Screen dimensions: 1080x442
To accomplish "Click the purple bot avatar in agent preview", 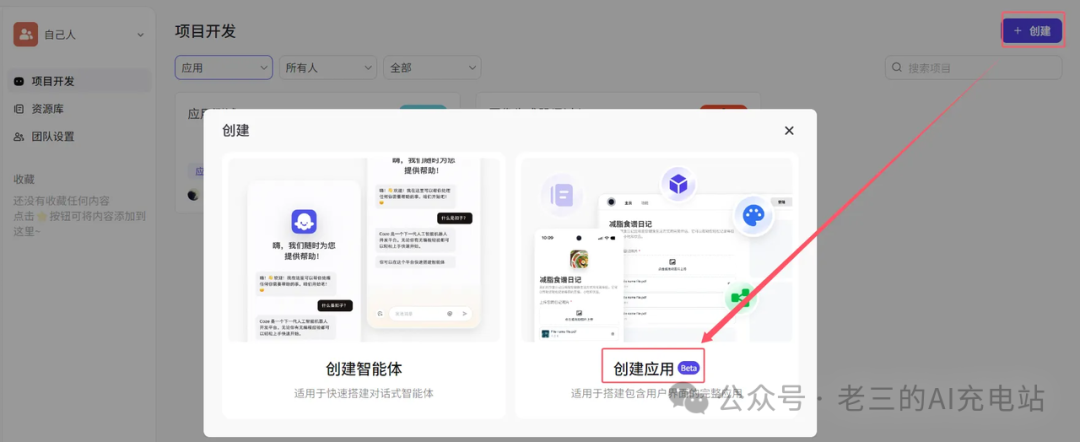I will (x=304, y=222).
